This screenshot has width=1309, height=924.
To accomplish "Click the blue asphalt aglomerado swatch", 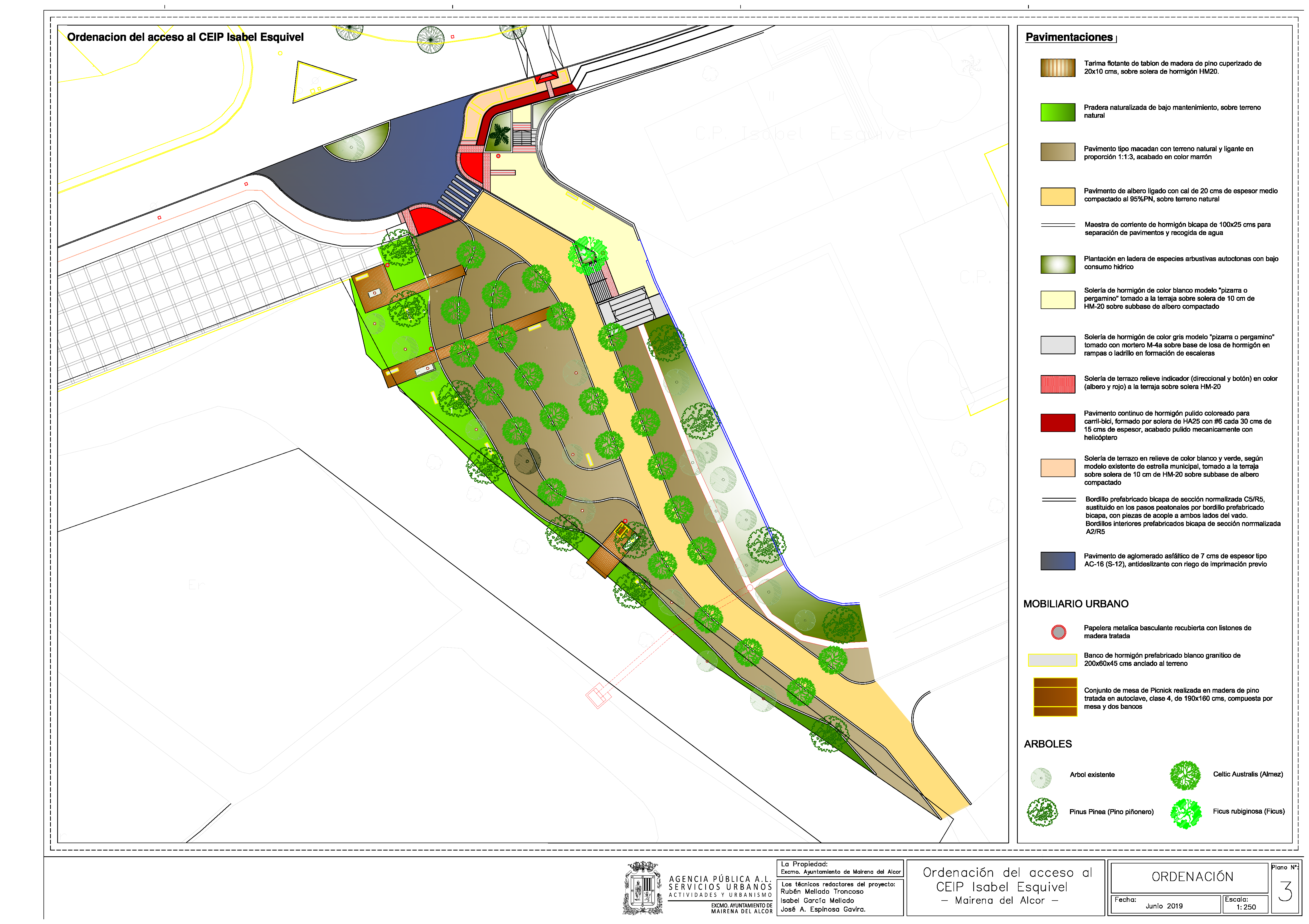I will (1058, 561).
